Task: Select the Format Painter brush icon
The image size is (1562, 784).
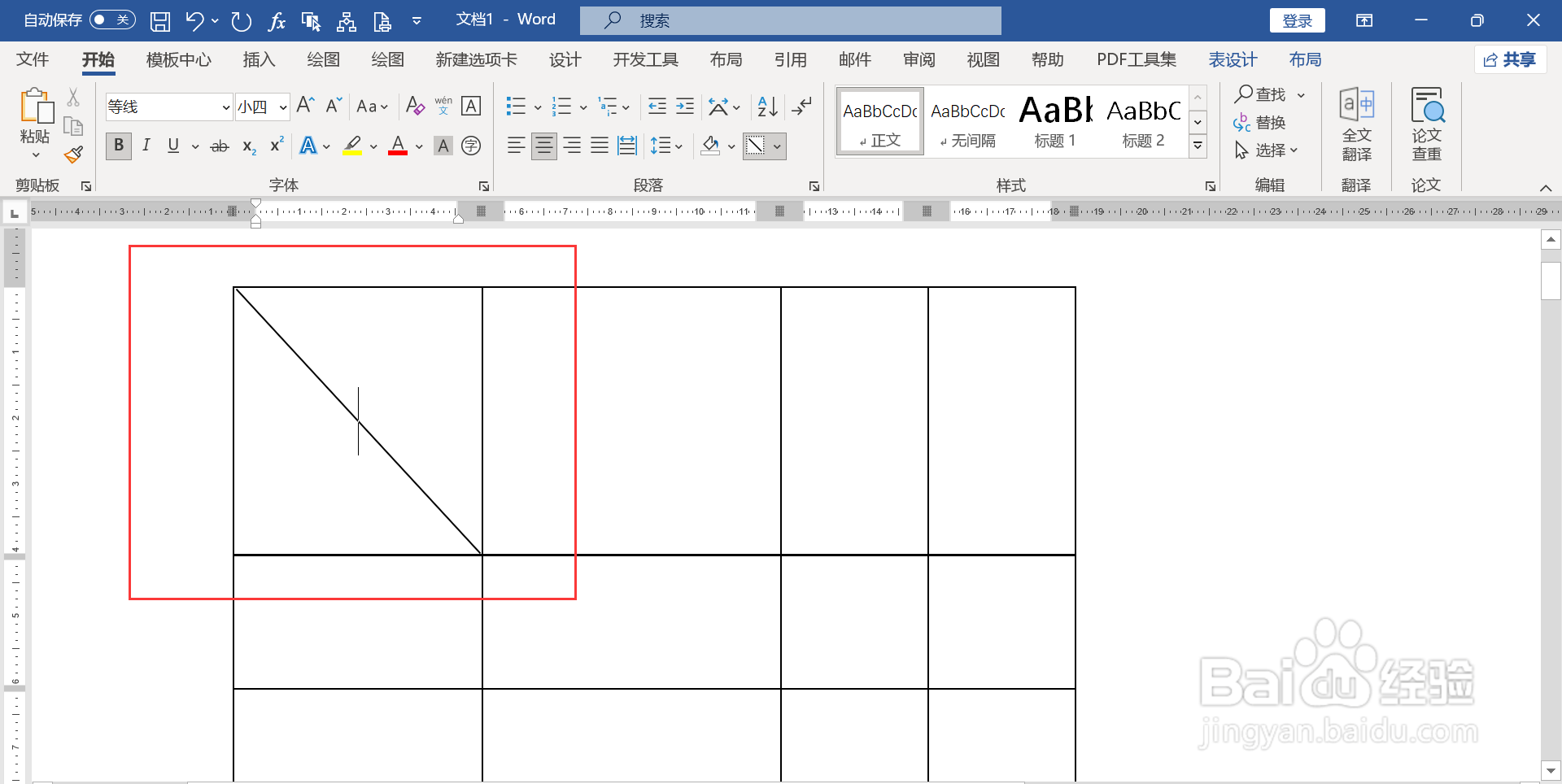Action: [x=73, y=154]
